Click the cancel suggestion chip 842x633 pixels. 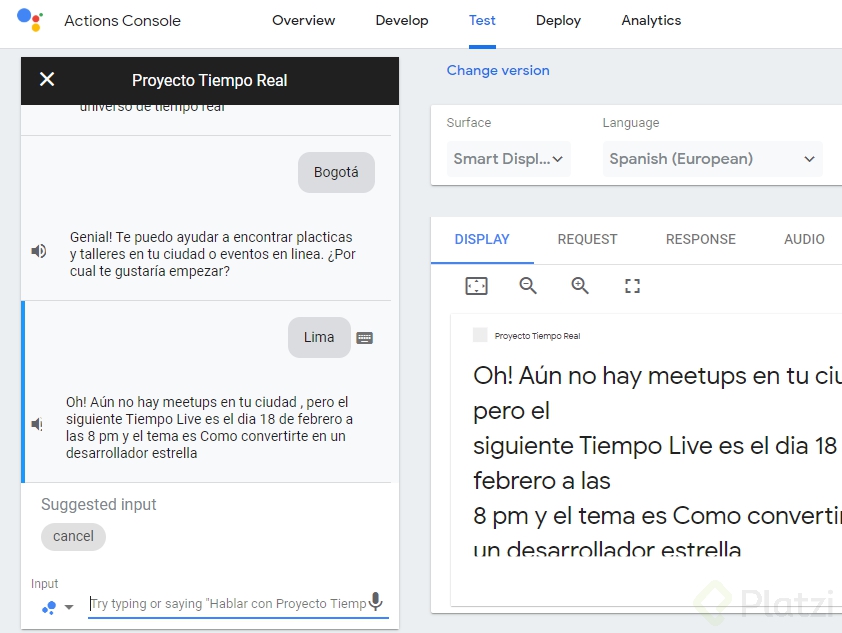click(x=73, y=536)
